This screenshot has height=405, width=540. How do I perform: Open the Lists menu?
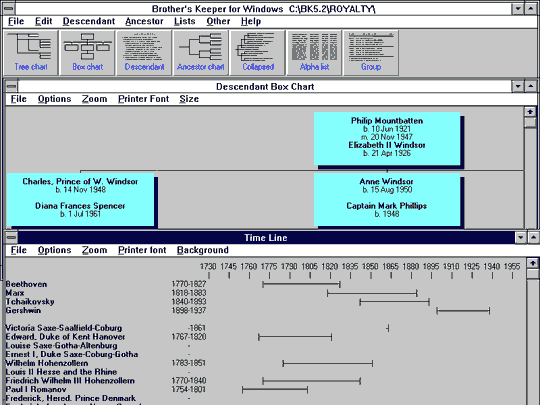(x=185, y=21)
